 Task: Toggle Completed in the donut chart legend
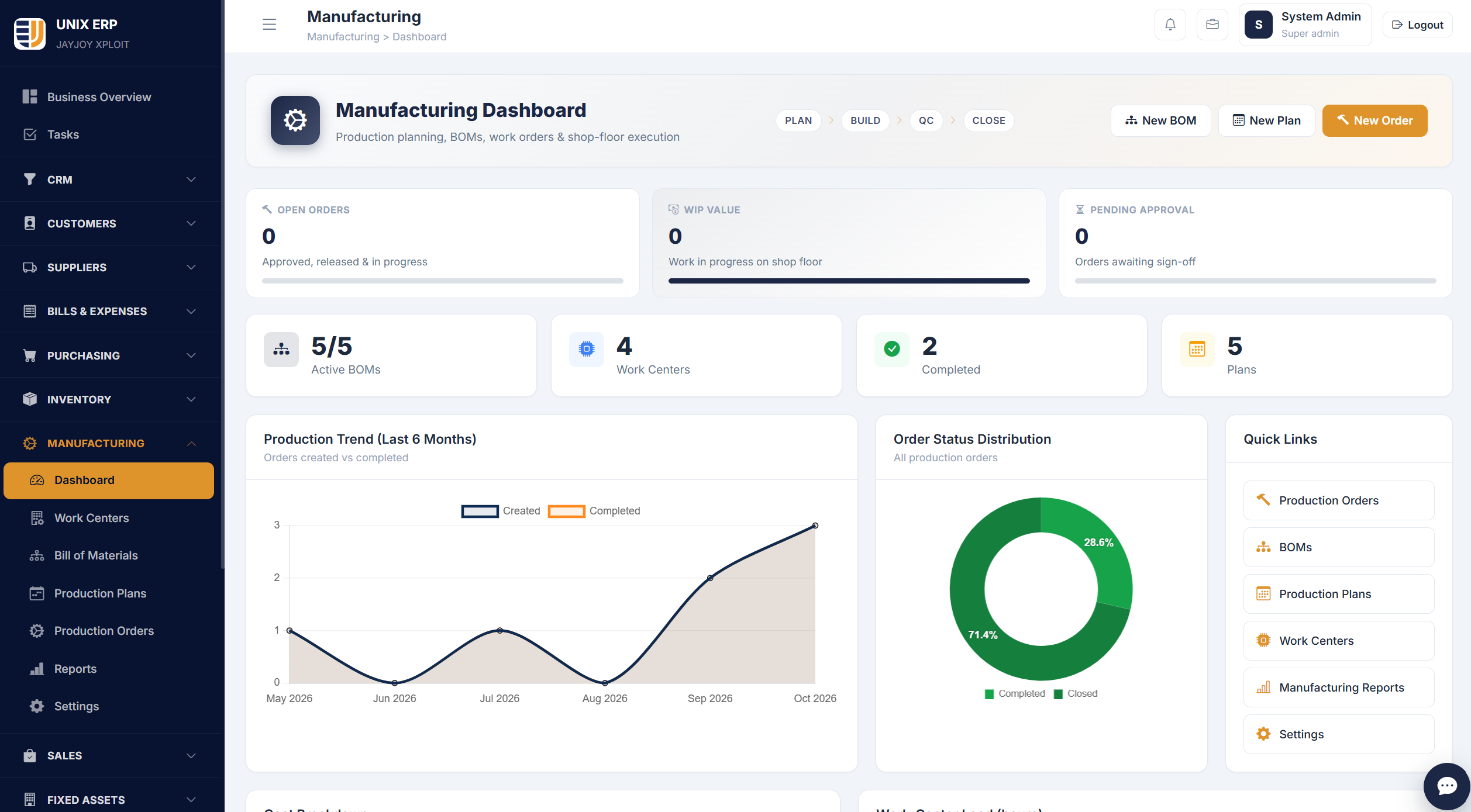[x=1015, y=693]
